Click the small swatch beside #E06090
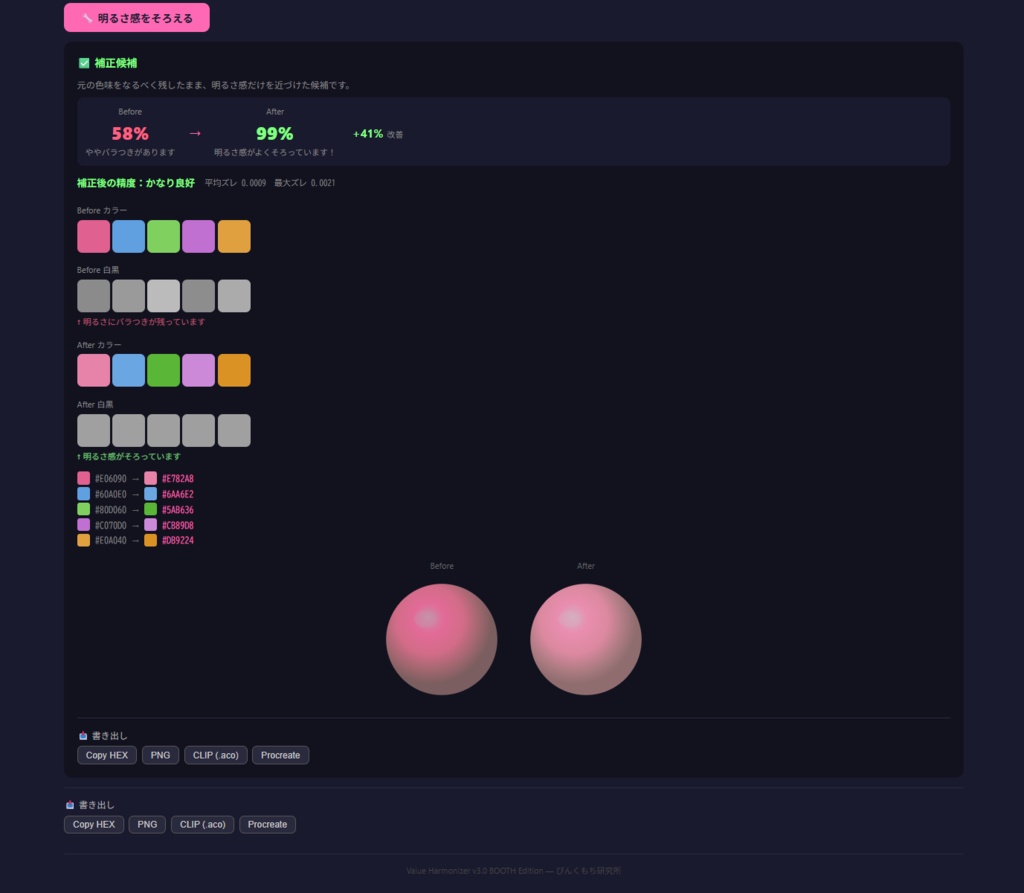Screen dimensions: 1024x893 pyautogui.click(x=84, y=478)
